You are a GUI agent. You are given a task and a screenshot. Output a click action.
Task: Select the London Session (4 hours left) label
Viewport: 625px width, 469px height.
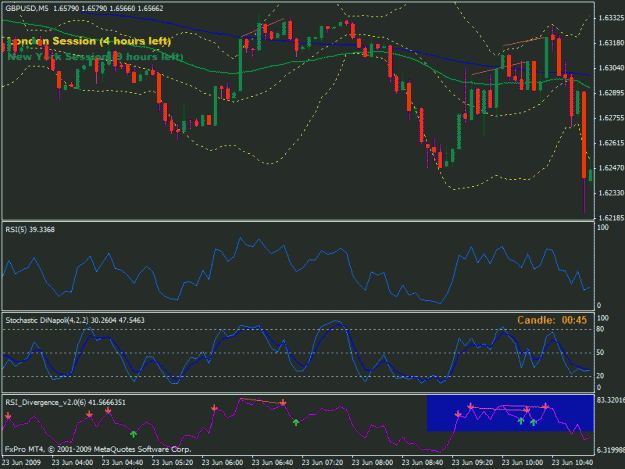(89, 41)
